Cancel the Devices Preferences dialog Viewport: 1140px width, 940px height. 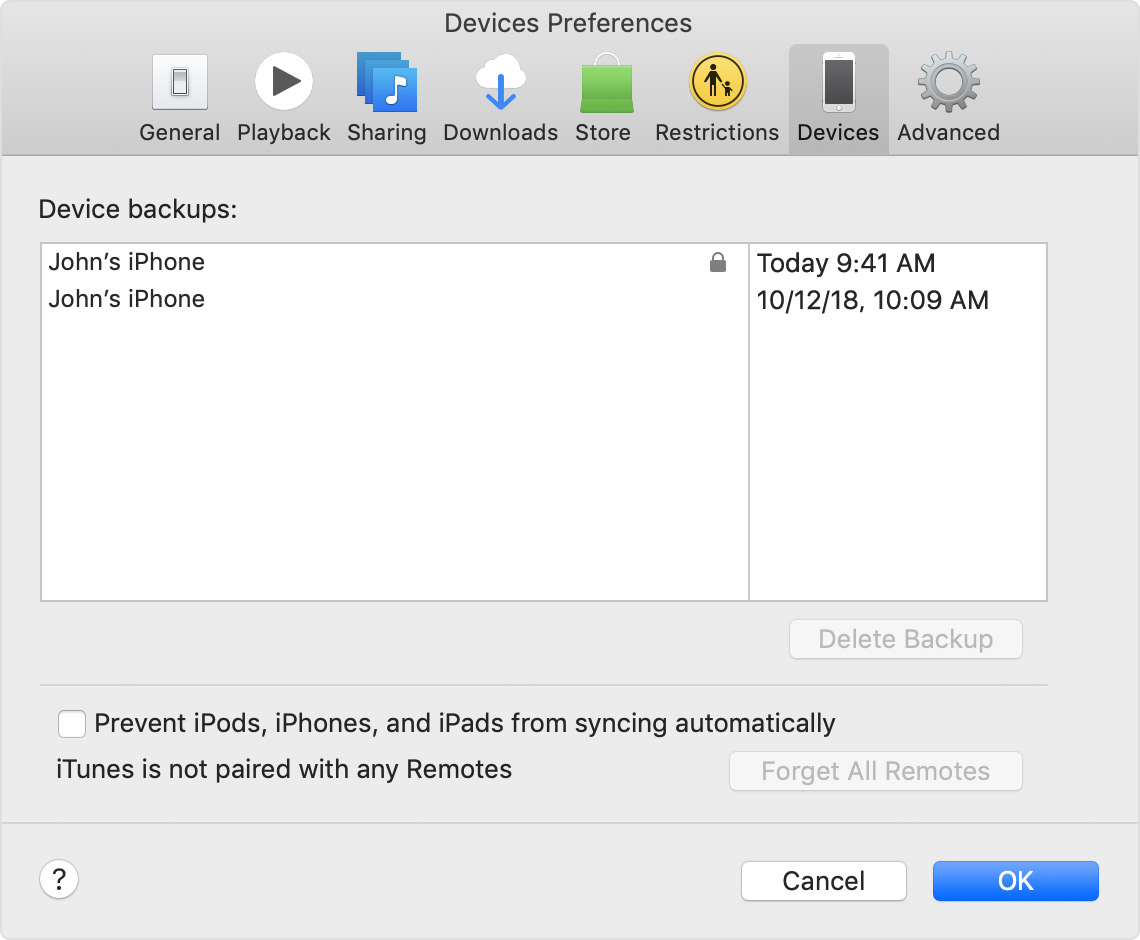824,881
